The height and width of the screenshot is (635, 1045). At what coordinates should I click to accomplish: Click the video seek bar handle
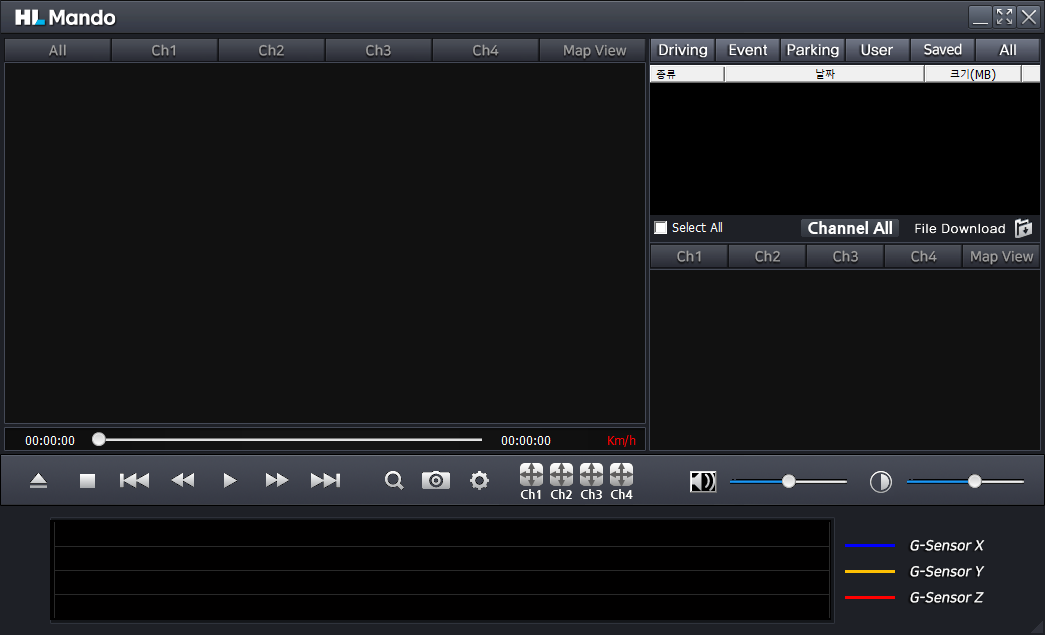coord(99,439)
